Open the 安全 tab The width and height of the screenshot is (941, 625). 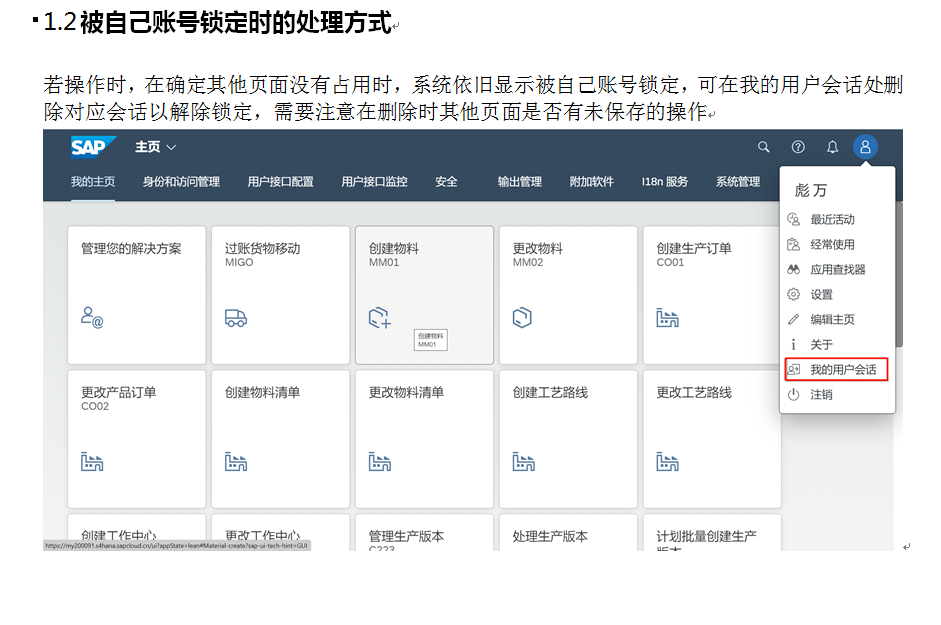click(446, 182)
